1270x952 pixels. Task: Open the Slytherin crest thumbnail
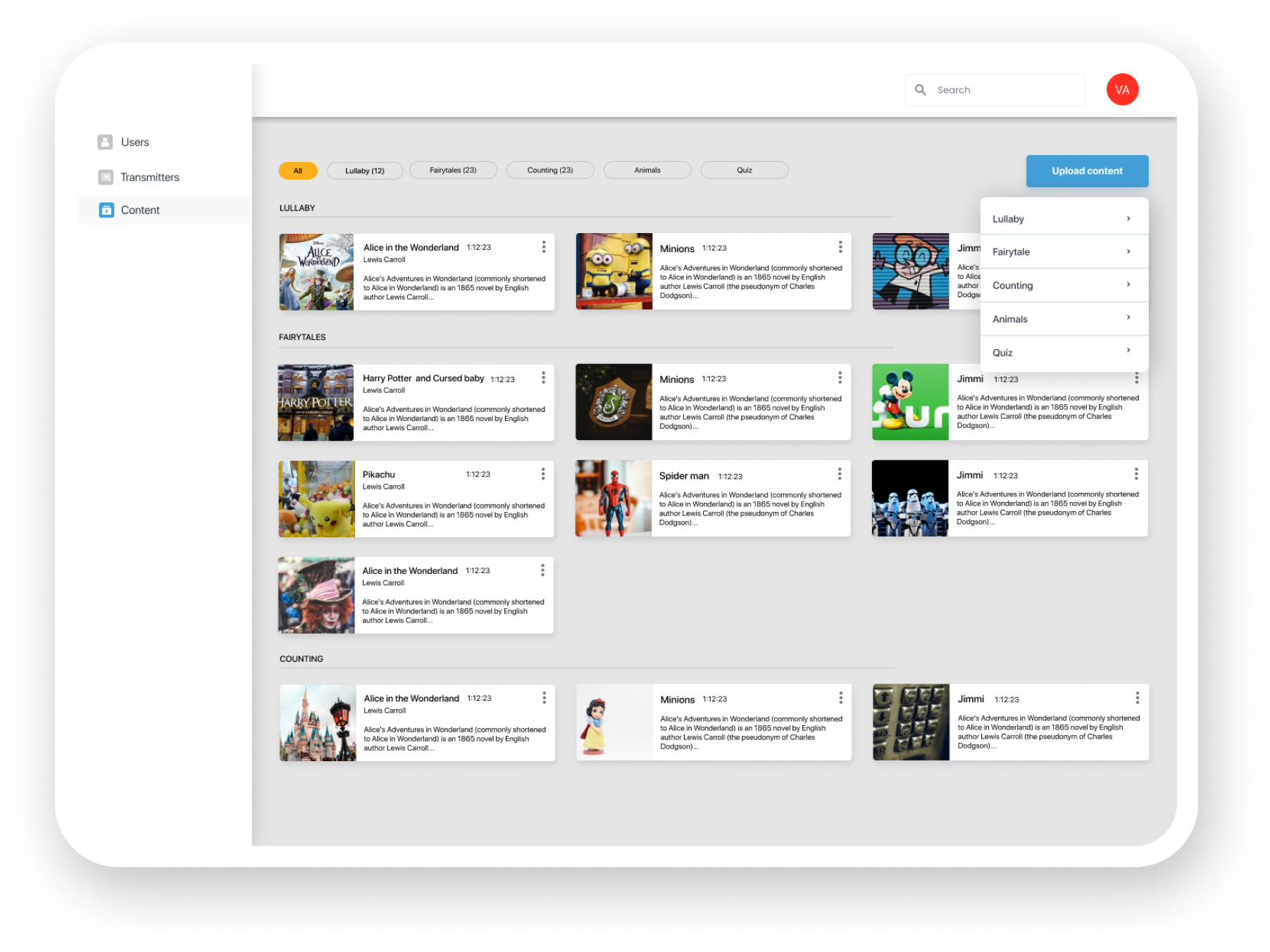click(614, 402)
